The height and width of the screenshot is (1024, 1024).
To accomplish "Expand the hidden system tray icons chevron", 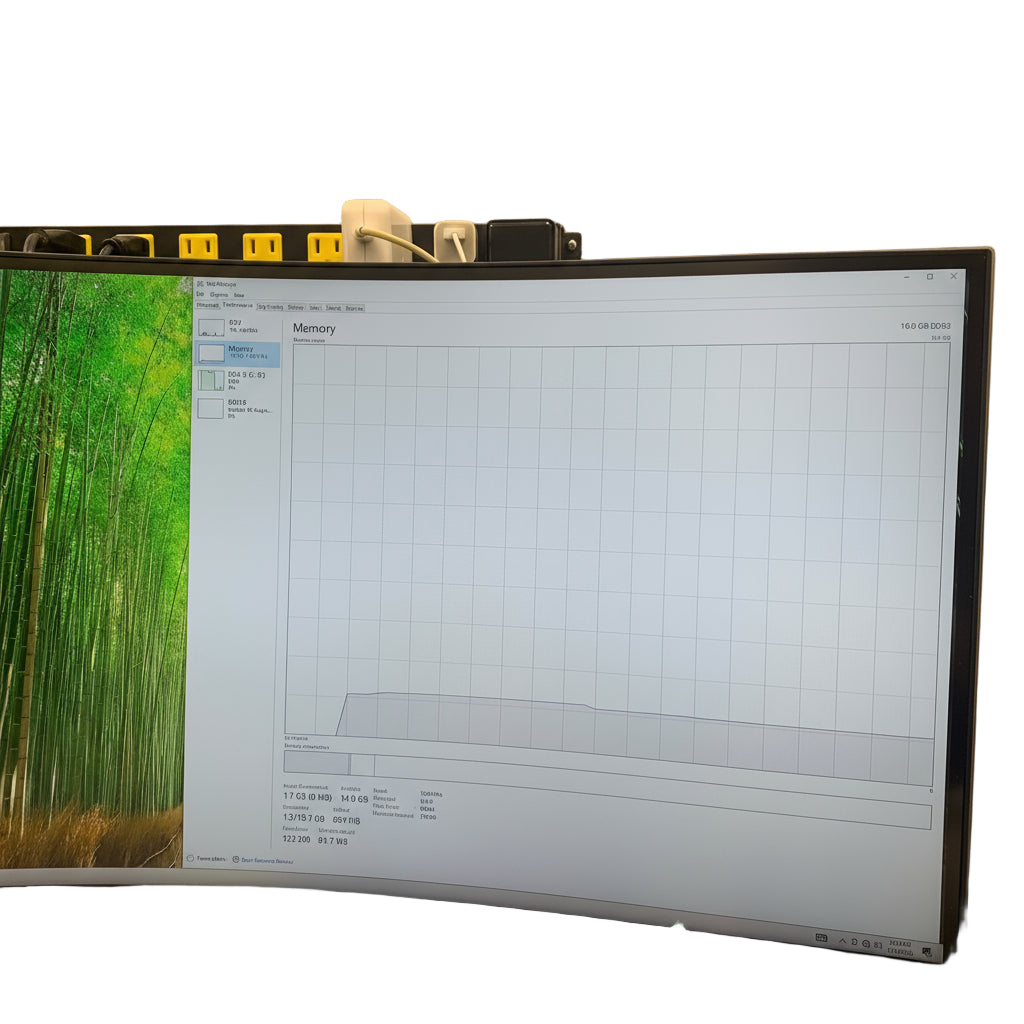I will click(841, 941).
